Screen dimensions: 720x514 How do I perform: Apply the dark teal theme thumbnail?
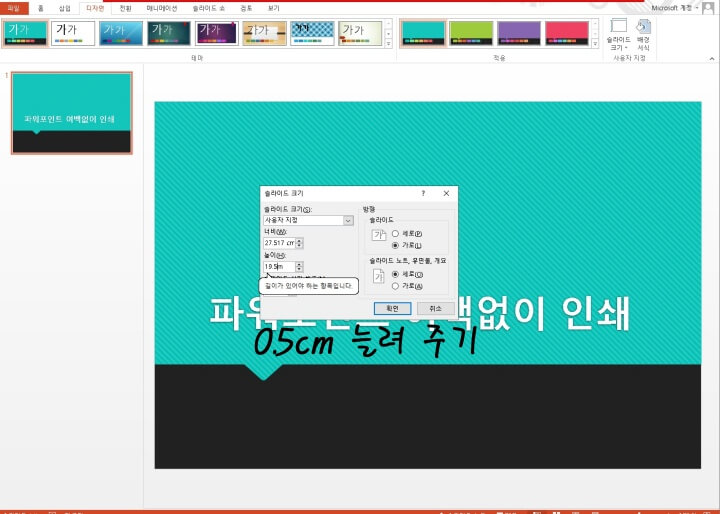(169, 33)
